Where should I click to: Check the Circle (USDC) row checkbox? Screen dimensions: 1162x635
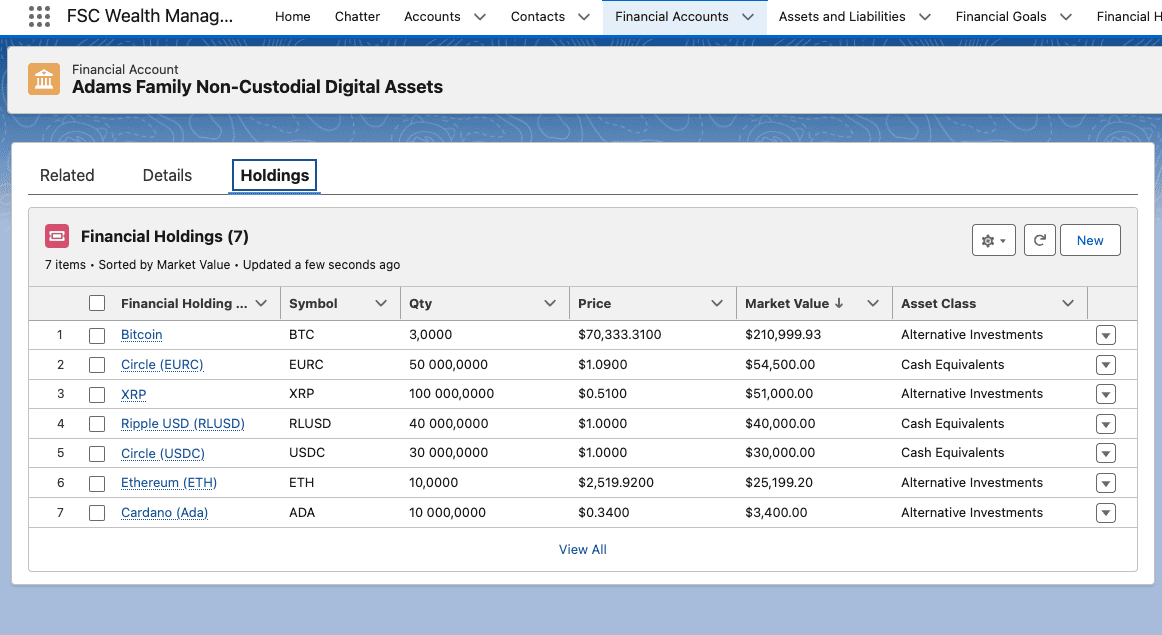click(97, 454)
